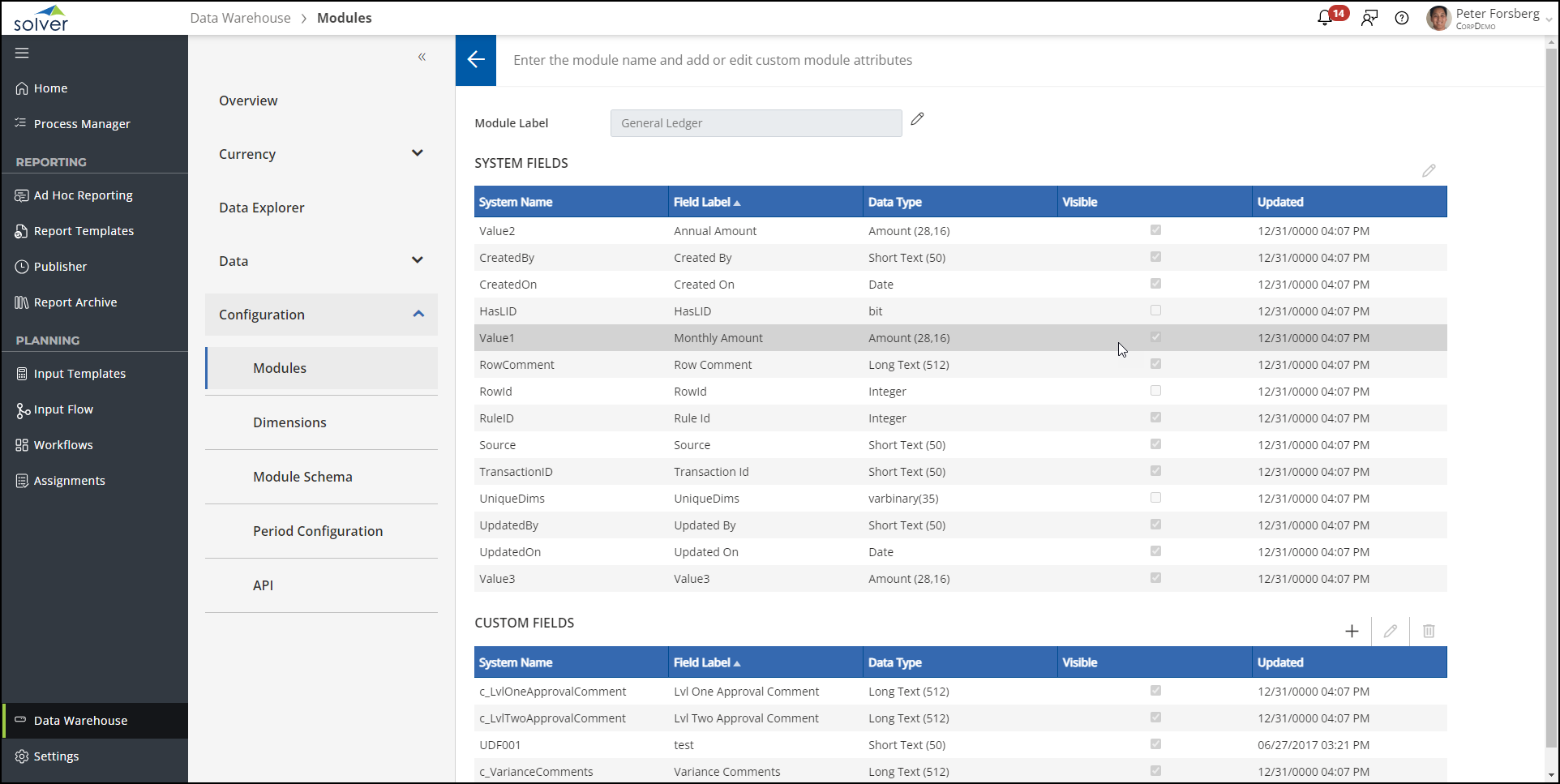The height and width of the screenshot is (784, 1560).
Task: Open the help question mark icon
Action: [1402, 18]
